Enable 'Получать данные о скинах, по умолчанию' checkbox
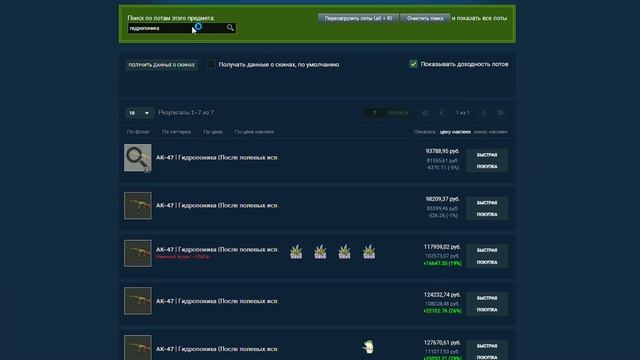The width and height of the screenshot is (640, 360). pos(211,64)
